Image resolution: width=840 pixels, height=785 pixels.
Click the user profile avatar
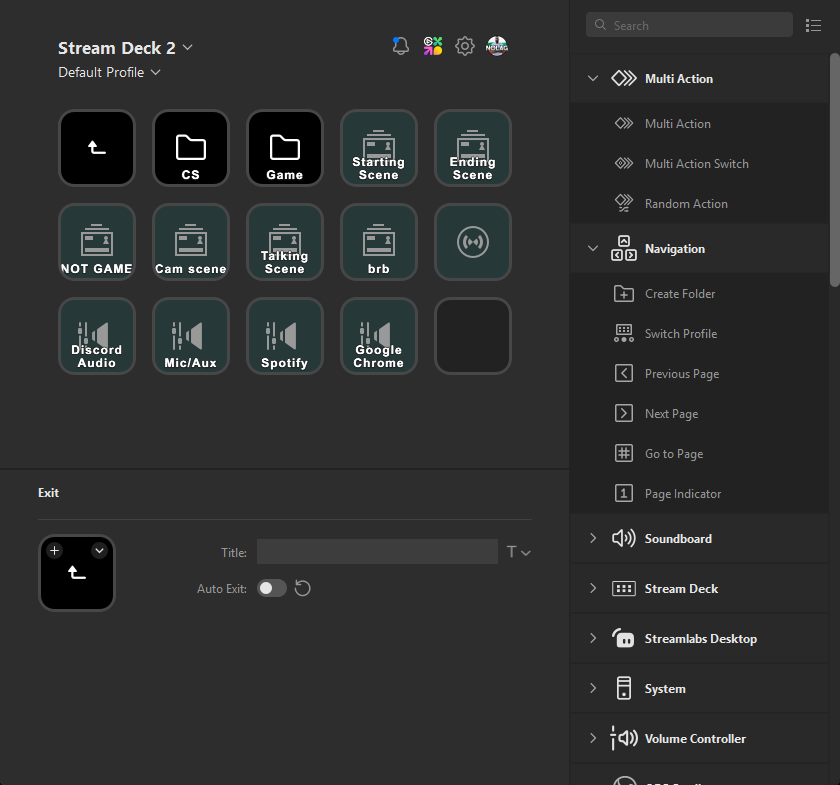(497, 46)
